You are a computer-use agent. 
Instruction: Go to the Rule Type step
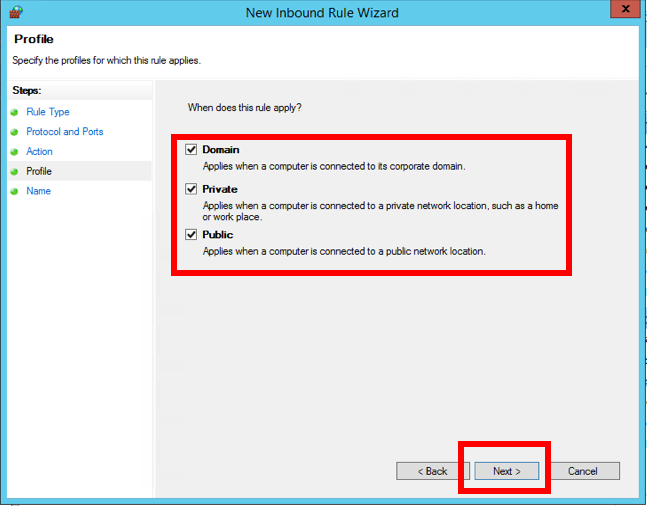[x=48, y=112]
